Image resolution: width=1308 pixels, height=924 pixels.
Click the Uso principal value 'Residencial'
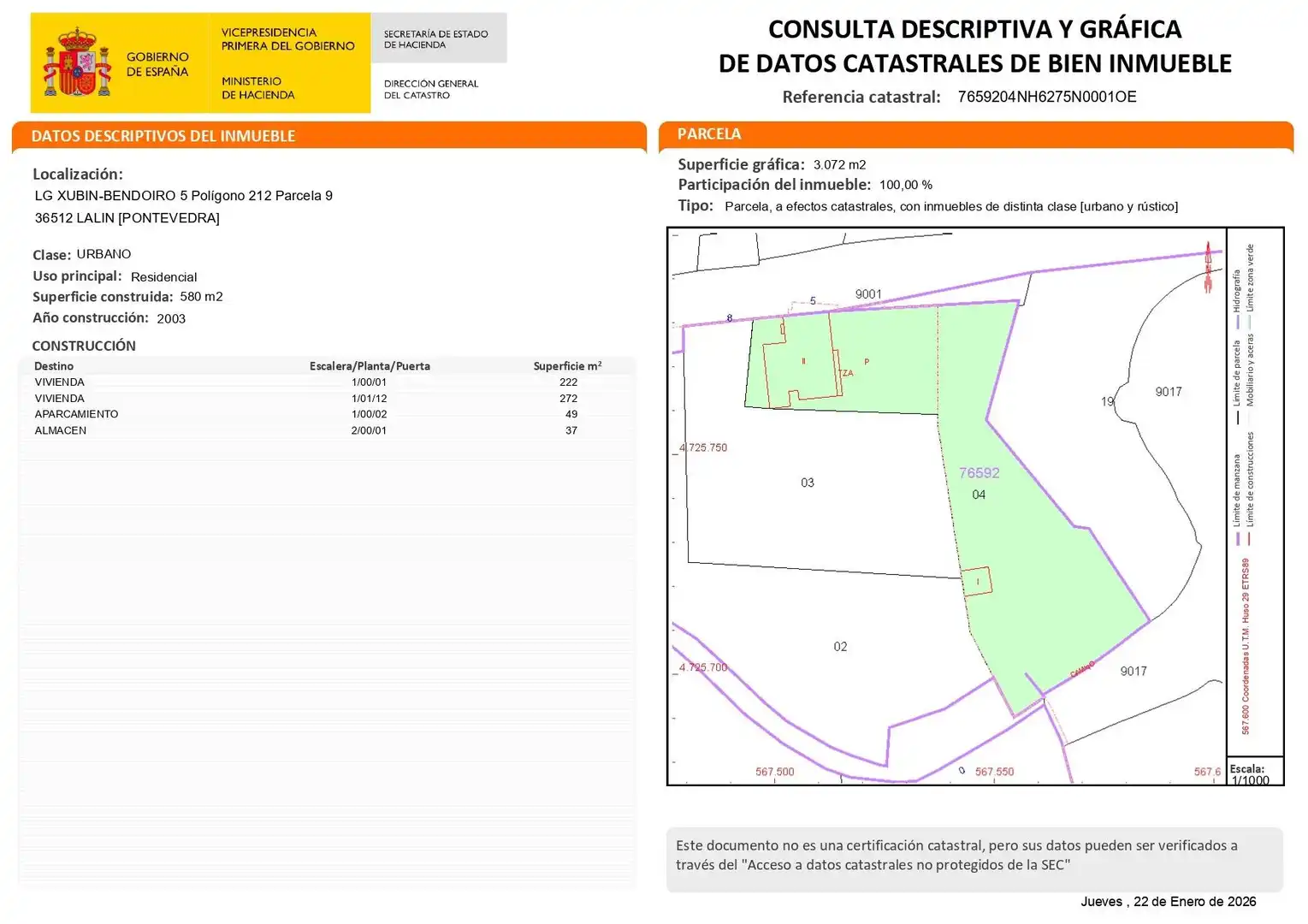tap(164, 277)
